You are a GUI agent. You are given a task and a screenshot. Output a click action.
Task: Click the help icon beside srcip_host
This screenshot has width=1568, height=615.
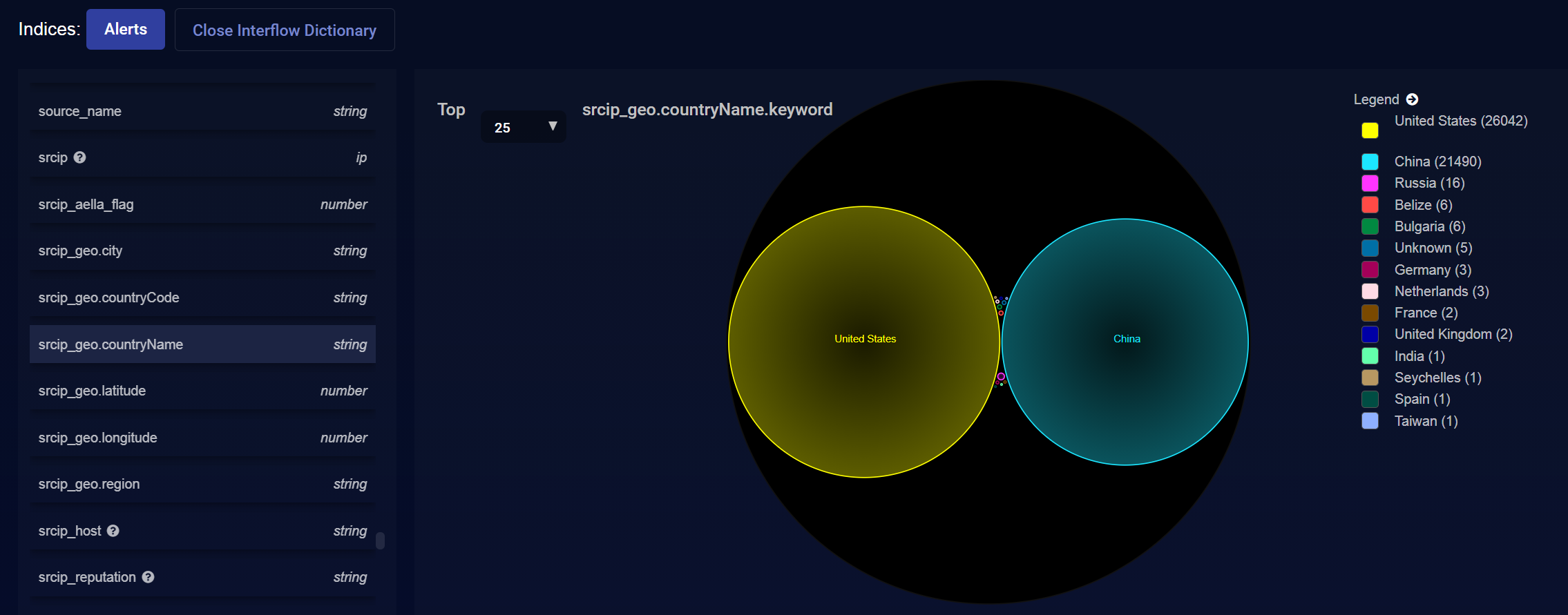pos(113,531)
